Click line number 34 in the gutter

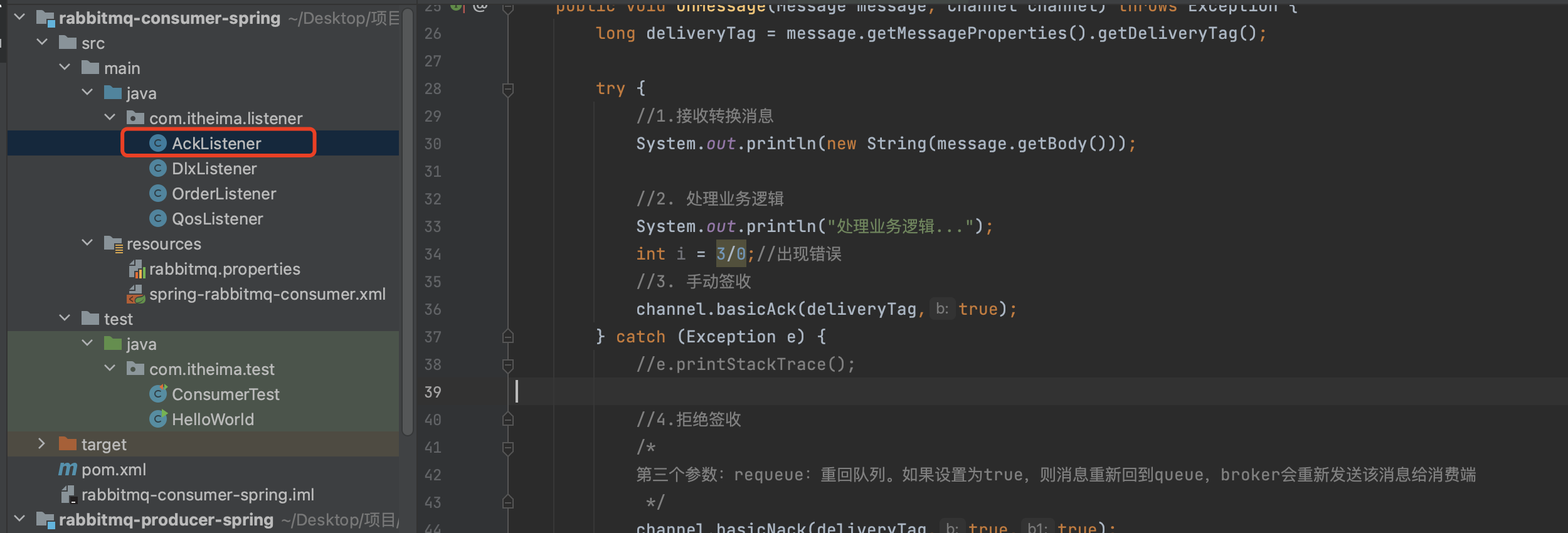(433, 254)
